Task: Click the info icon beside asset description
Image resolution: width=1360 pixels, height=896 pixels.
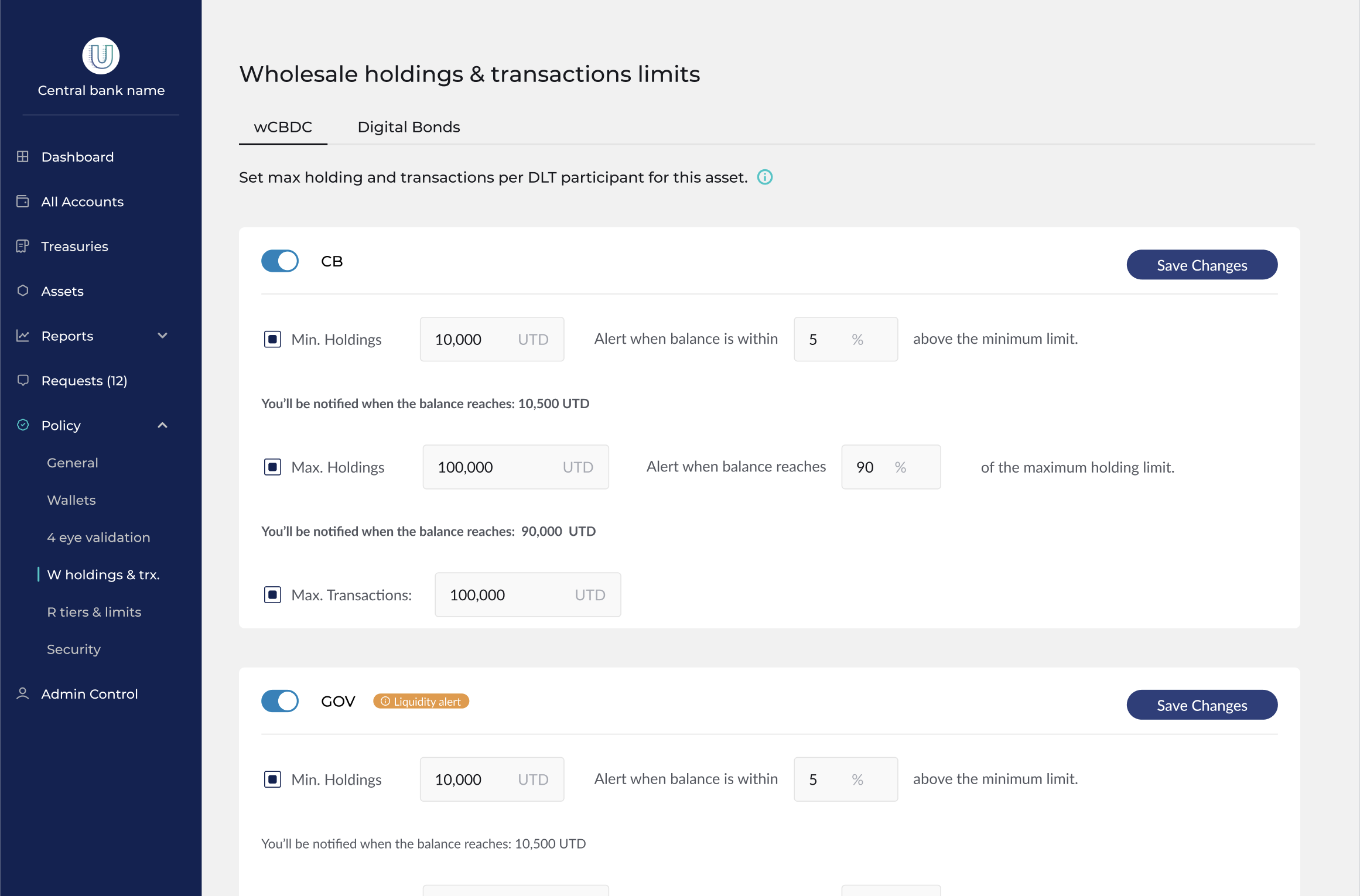Action: coord(765,177)
